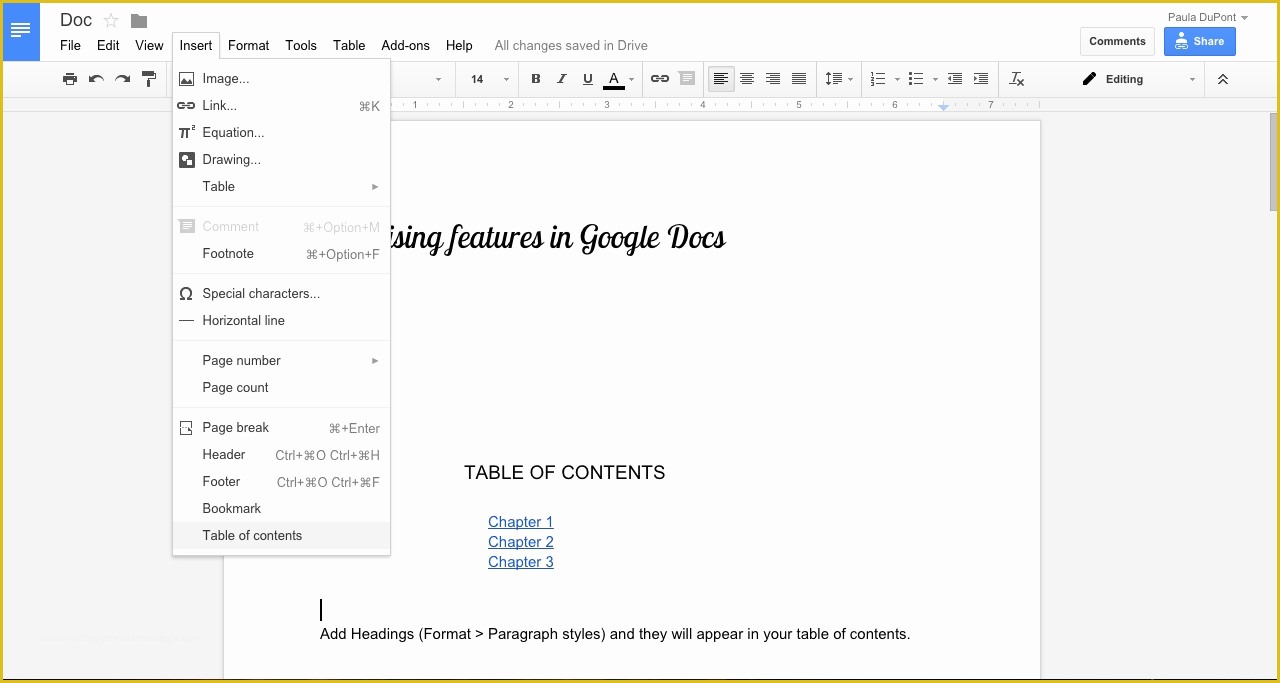Redo the last action
The height and width of the screenshot is (683, 1280).
[x=122, y=79]
